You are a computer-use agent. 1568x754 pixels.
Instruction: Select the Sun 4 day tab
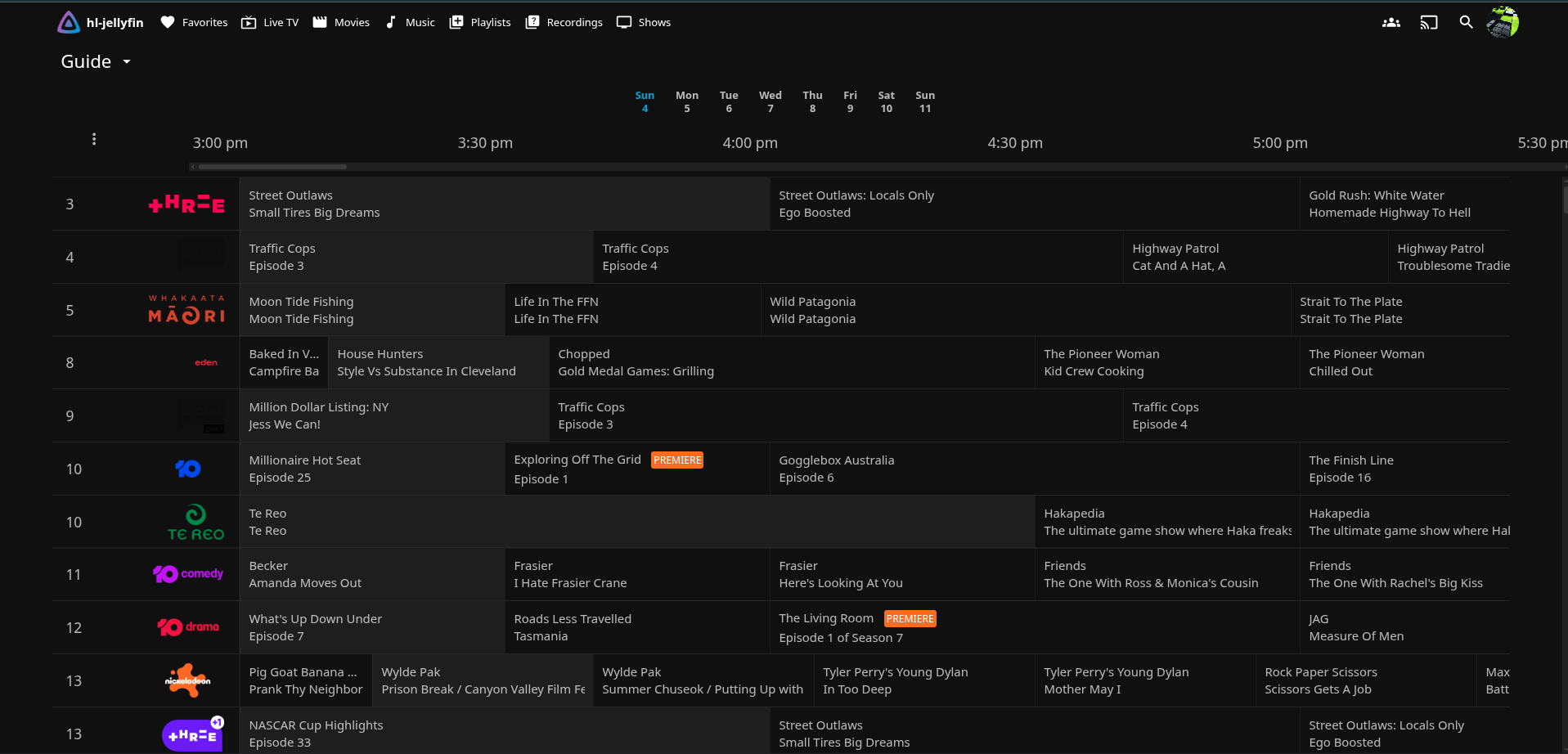pos(645,101)
